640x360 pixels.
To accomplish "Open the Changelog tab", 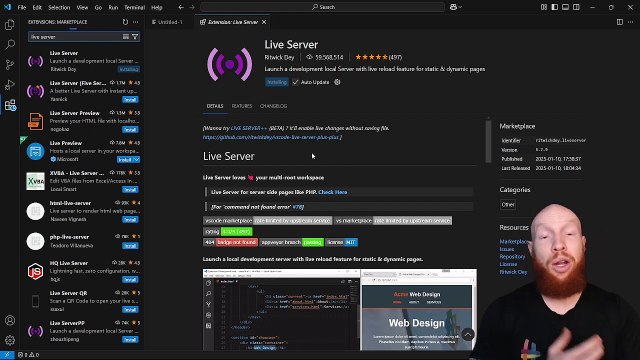I will pyautogui.click(x=273, y=106).
